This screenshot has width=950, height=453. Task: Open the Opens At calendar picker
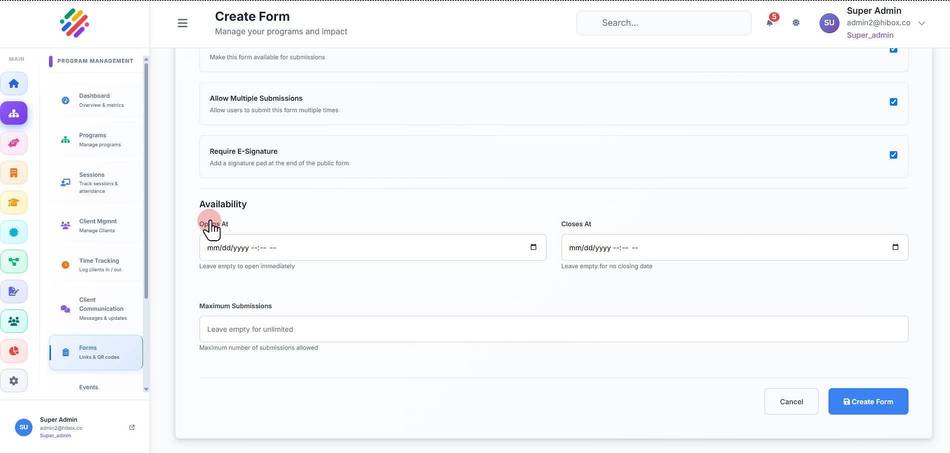[x=533, y=248]
